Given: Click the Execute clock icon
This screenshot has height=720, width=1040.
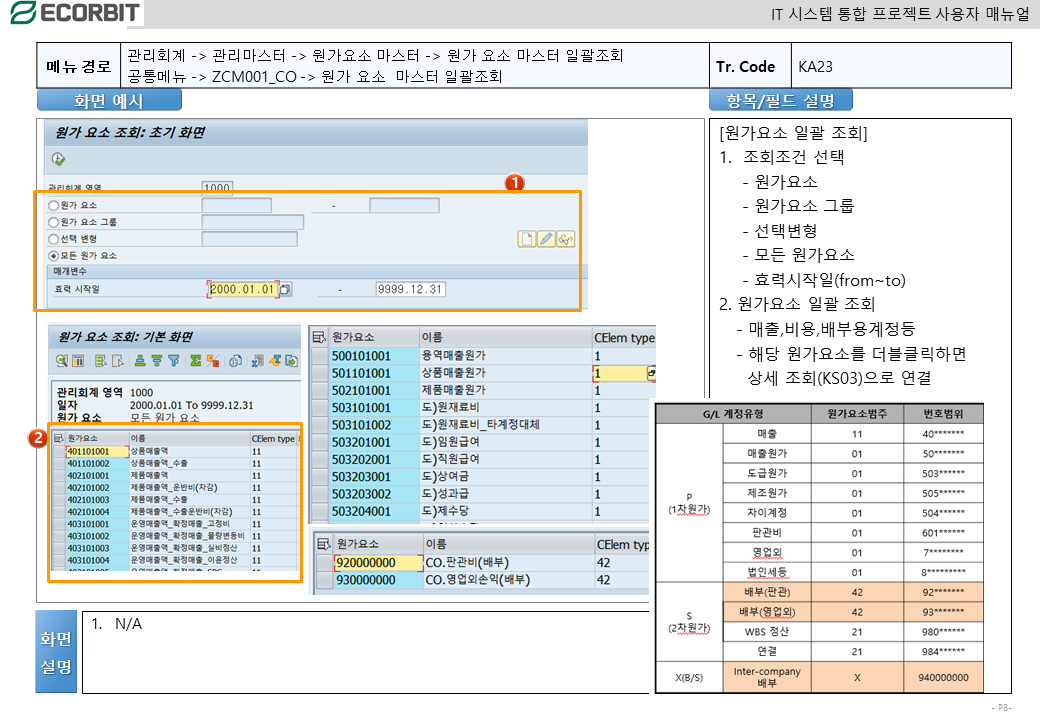Looking at the screenshot, I should click(x=59, y=159).
